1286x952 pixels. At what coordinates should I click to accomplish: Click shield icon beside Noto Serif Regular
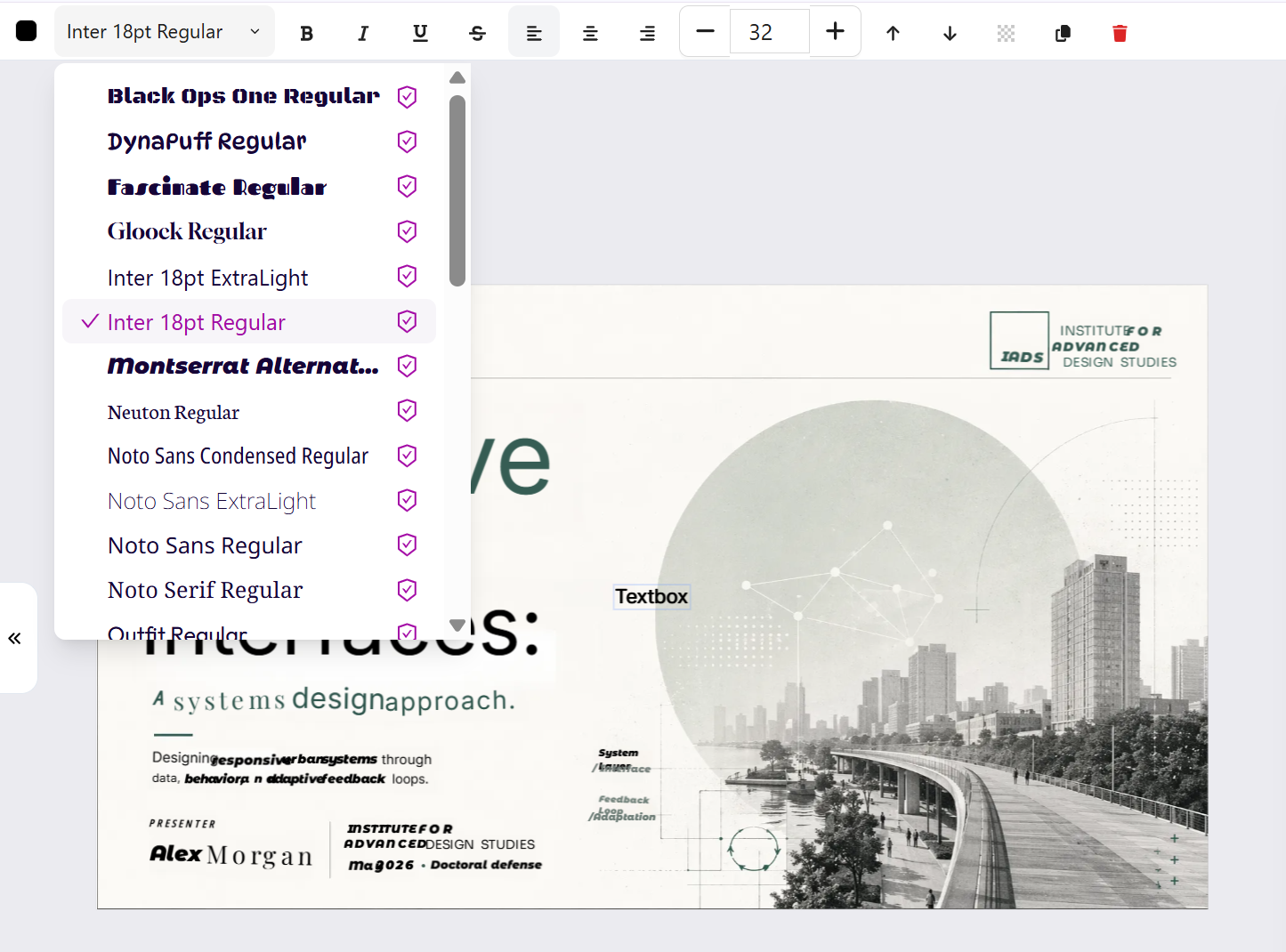point(407,590)
